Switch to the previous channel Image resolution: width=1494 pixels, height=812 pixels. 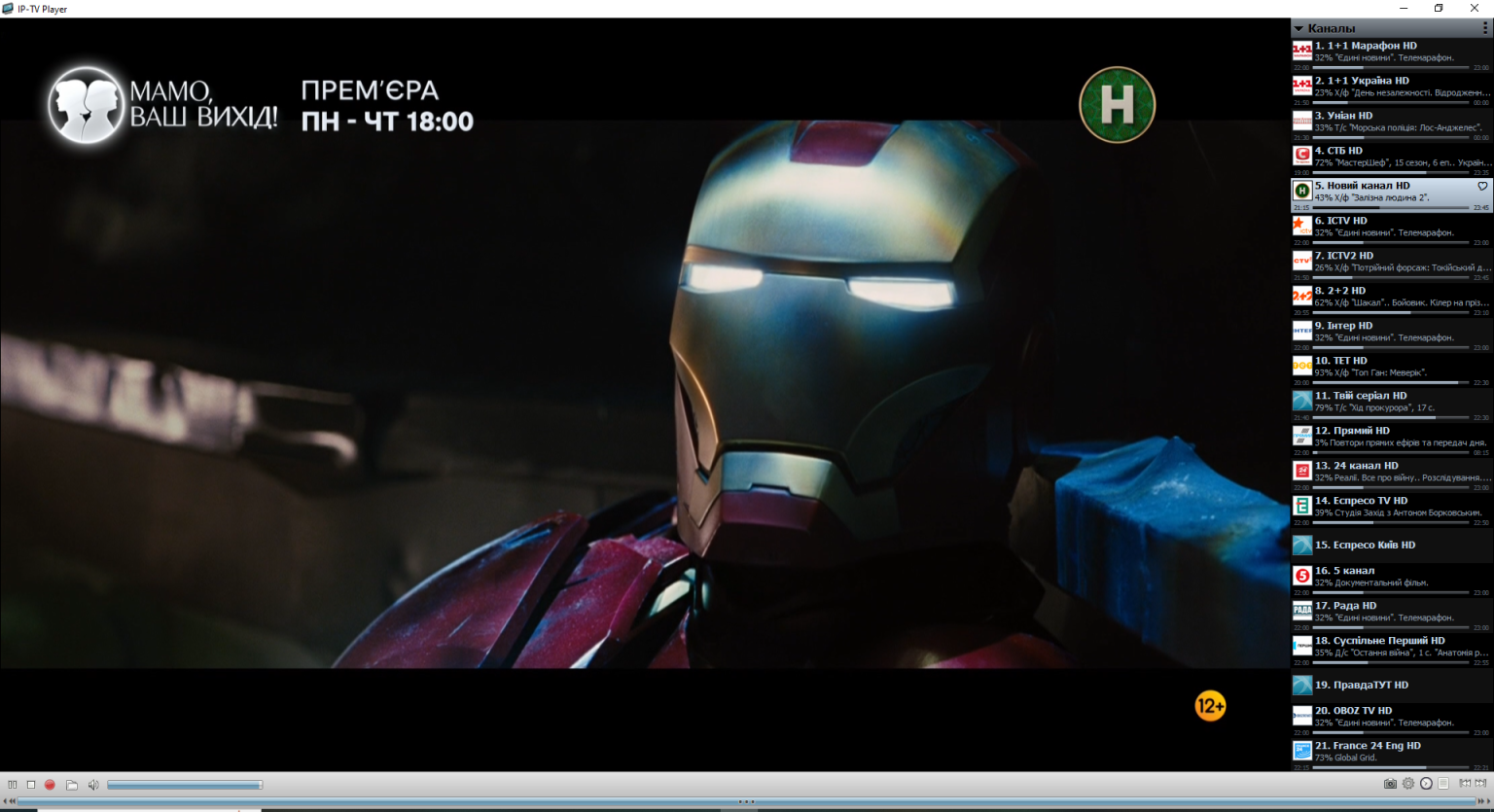click(x=1465, y=784)
